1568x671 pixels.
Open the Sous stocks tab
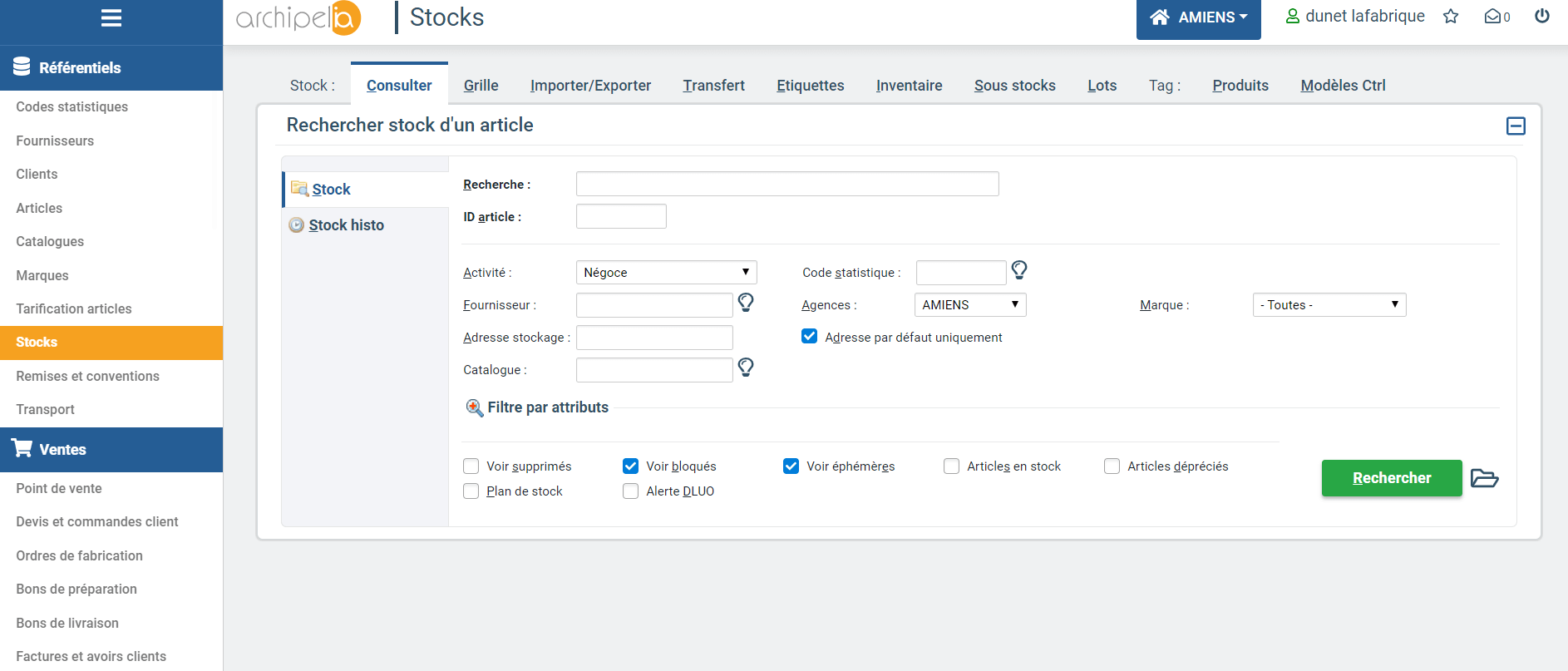point(1014,86)
